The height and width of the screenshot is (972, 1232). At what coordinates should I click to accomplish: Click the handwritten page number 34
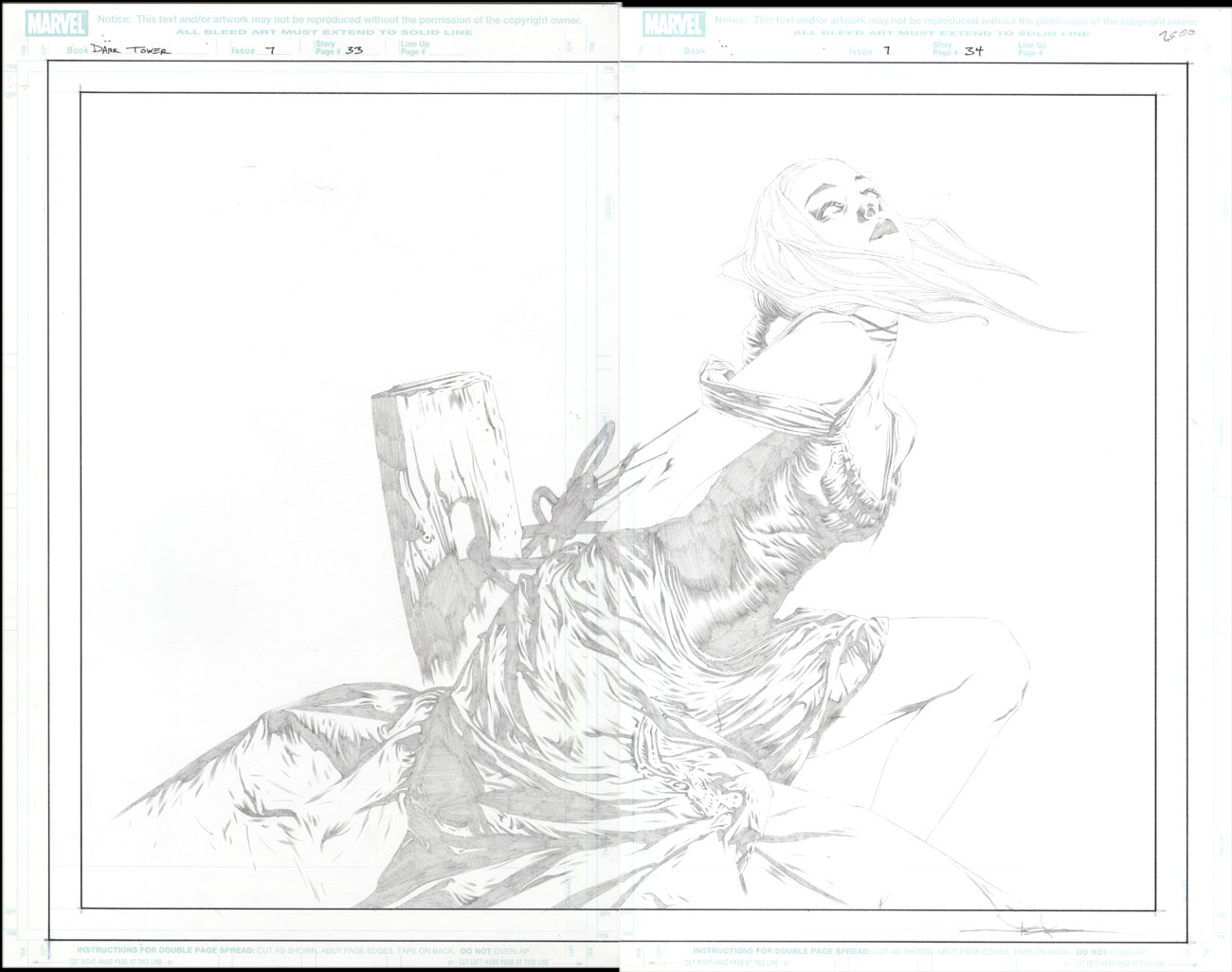pyautogui.click(x=972, y=51)
